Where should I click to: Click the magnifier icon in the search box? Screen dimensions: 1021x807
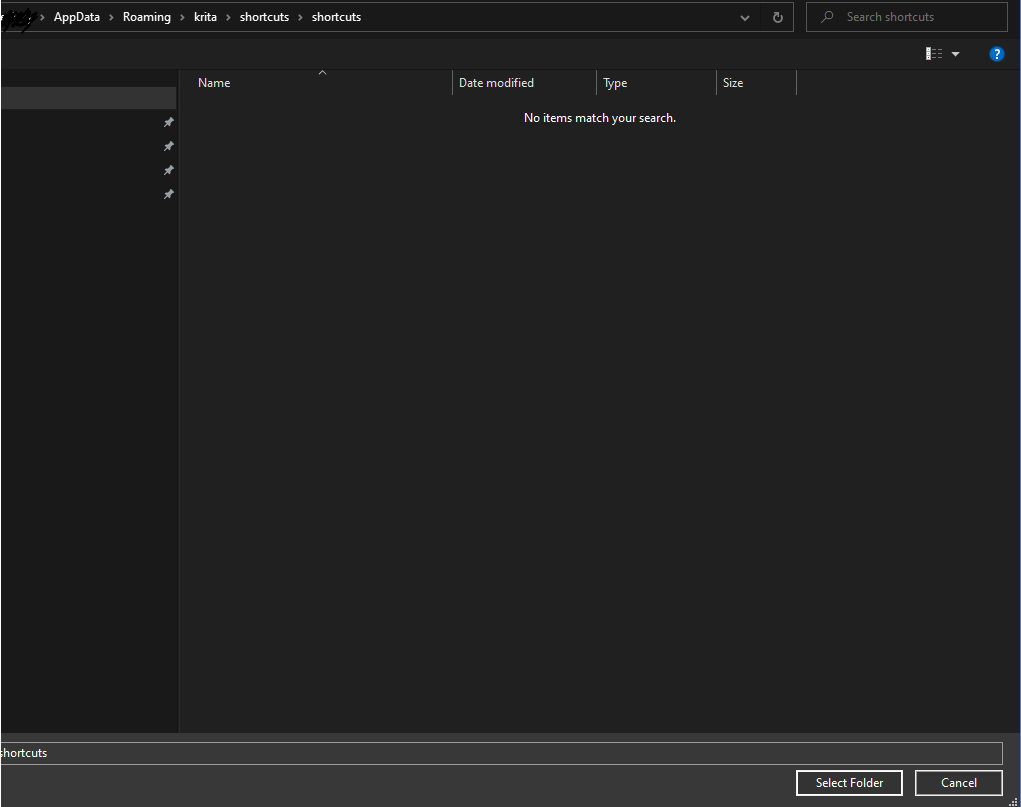click(827, 17)
